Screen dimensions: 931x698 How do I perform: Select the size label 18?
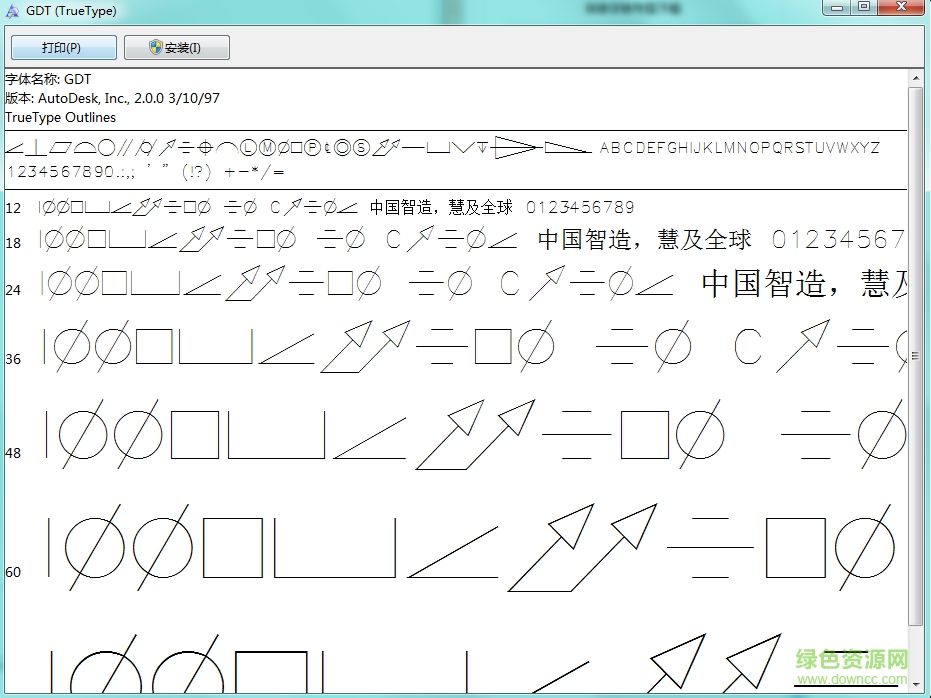[13, 241]
